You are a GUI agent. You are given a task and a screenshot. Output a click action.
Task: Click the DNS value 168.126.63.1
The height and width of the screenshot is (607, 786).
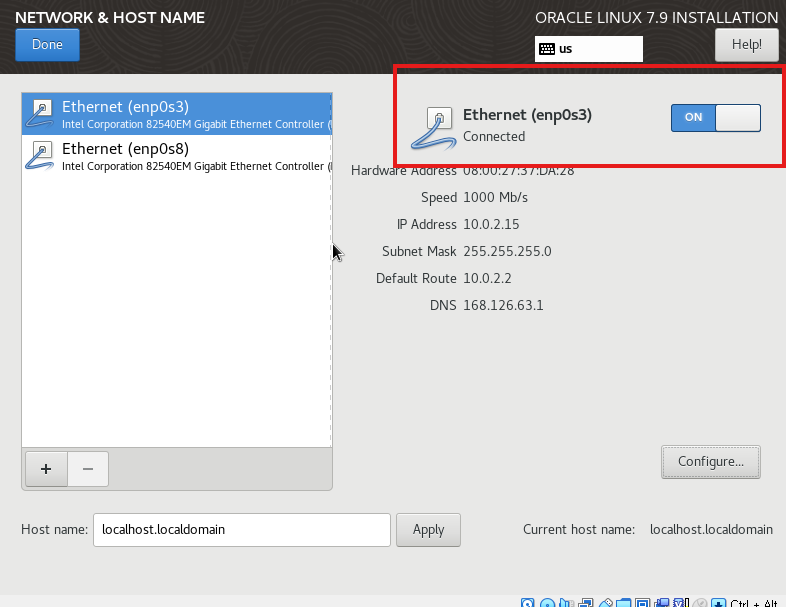click(503, 305)
